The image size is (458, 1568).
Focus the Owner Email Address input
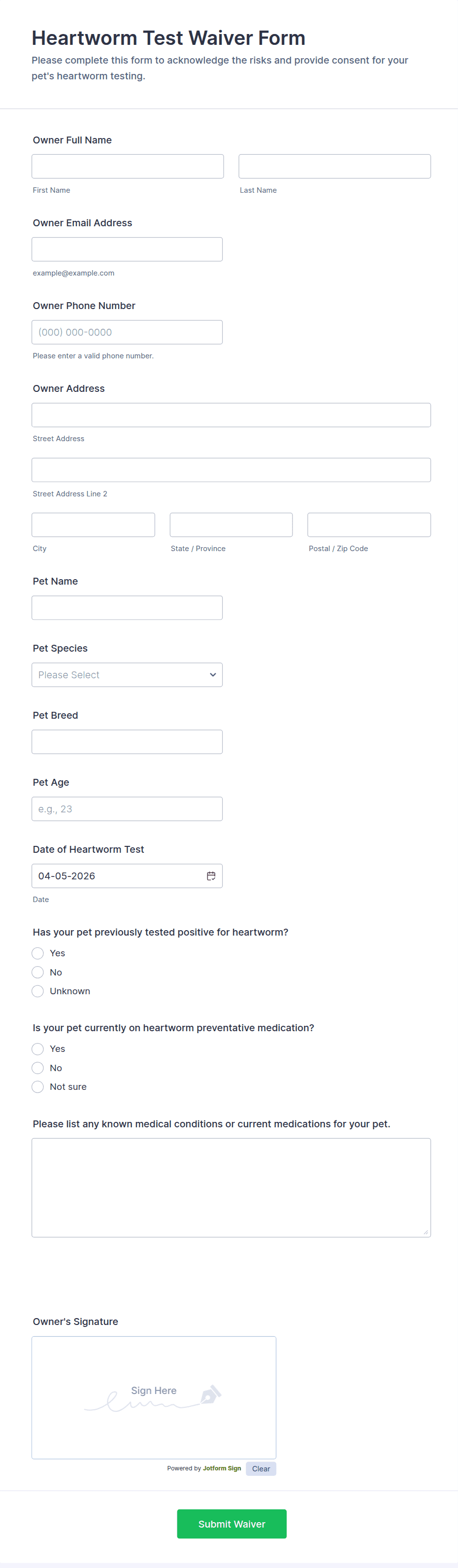click(127, 248)
